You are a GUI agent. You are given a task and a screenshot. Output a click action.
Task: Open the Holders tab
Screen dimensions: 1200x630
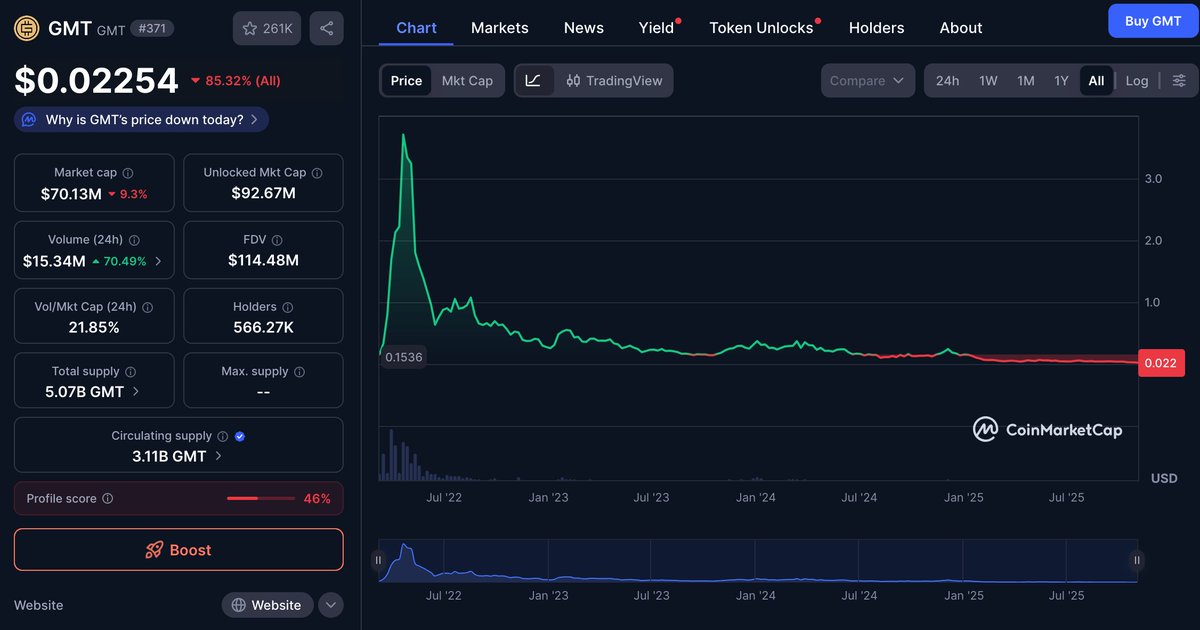(x=877, y=28)
